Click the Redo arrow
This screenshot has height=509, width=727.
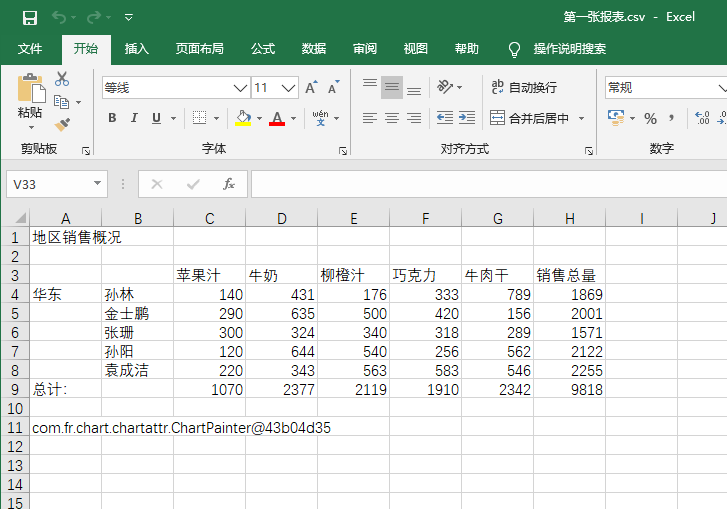pyautogui.click(x=93, y=18)
